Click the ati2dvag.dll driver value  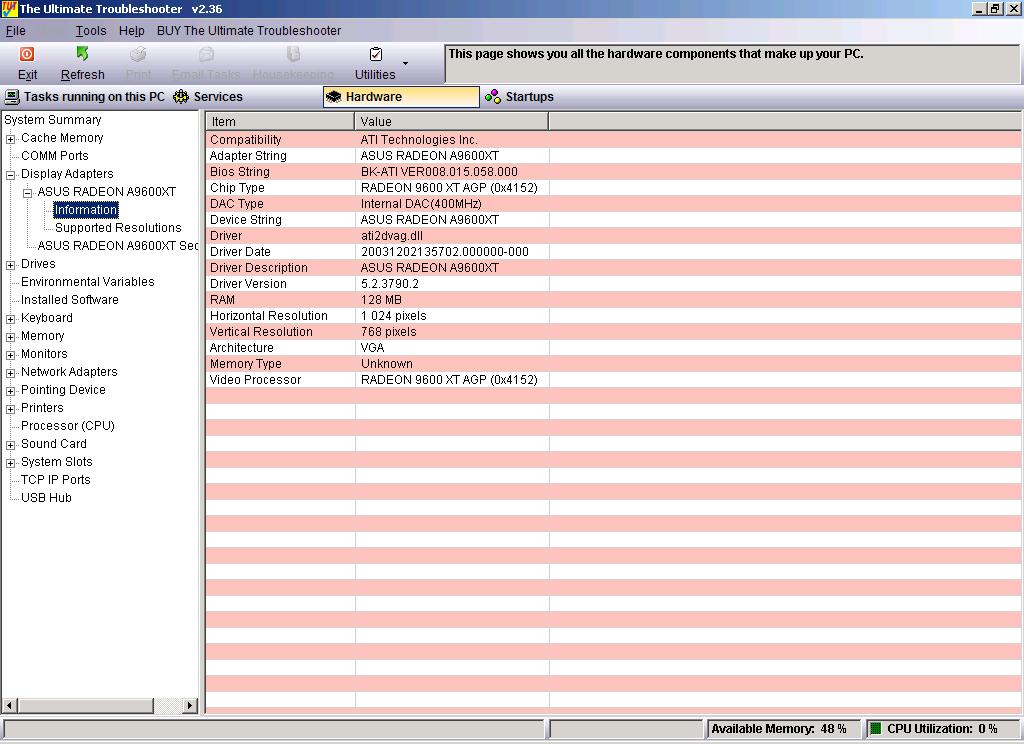click(x=392, y=236)
